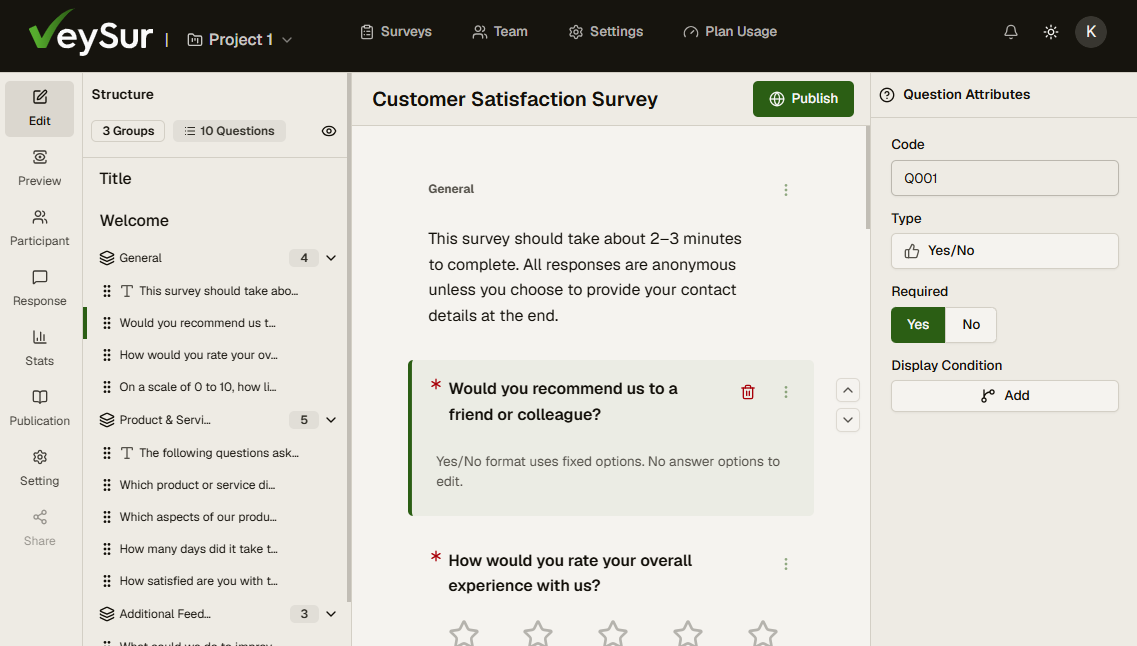Click the 3 Groups button
The width and height of the screenshot is (1137, 646).
pyautogui.click(x=128, y=131)
